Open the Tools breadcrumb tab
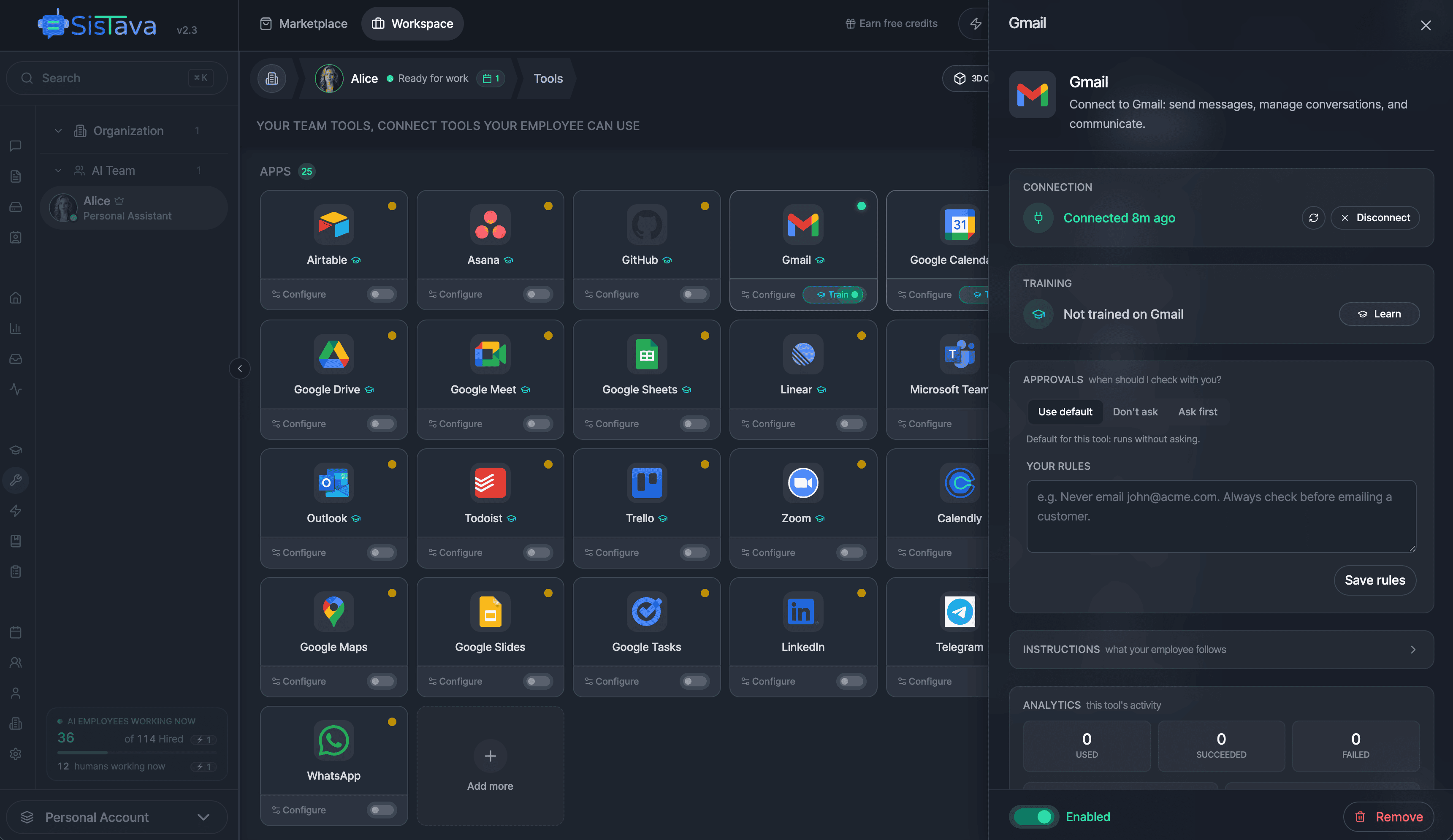Image resolution: width=1453 pixels, height=840 pixels. coord(548,79)
